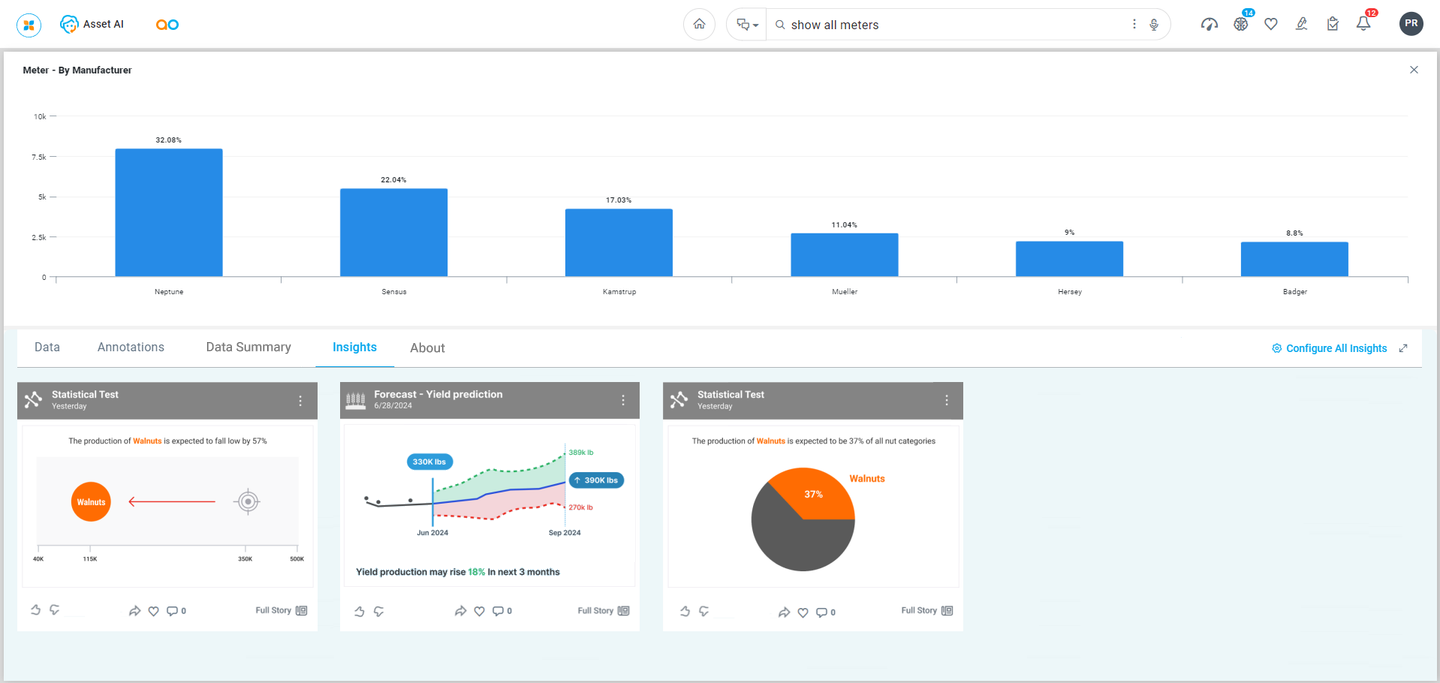Open the AI brain icon with badge 14
Viewport: 1440px width, 683px height.
point(1240,24)
